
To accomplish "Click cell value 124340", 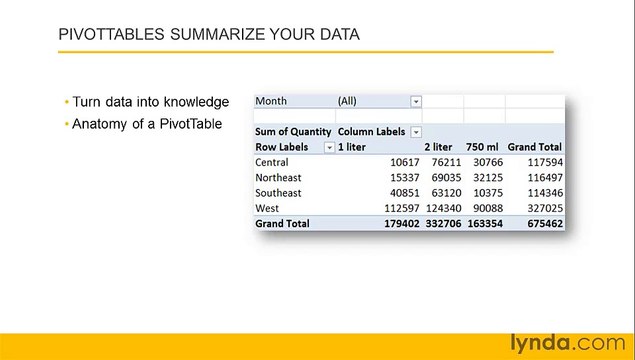I will click(x=443, y=209).
